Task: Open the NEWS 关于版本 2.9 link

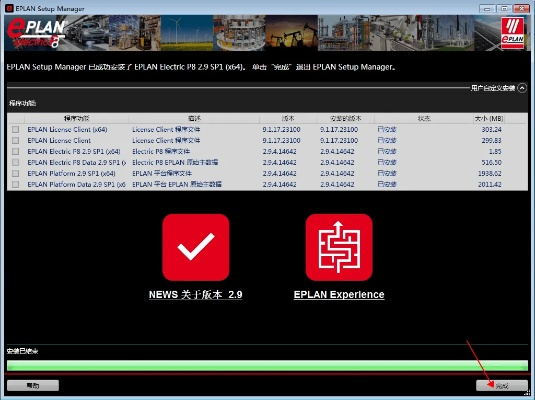Action: pyautogui.click(x=196, y=295)
